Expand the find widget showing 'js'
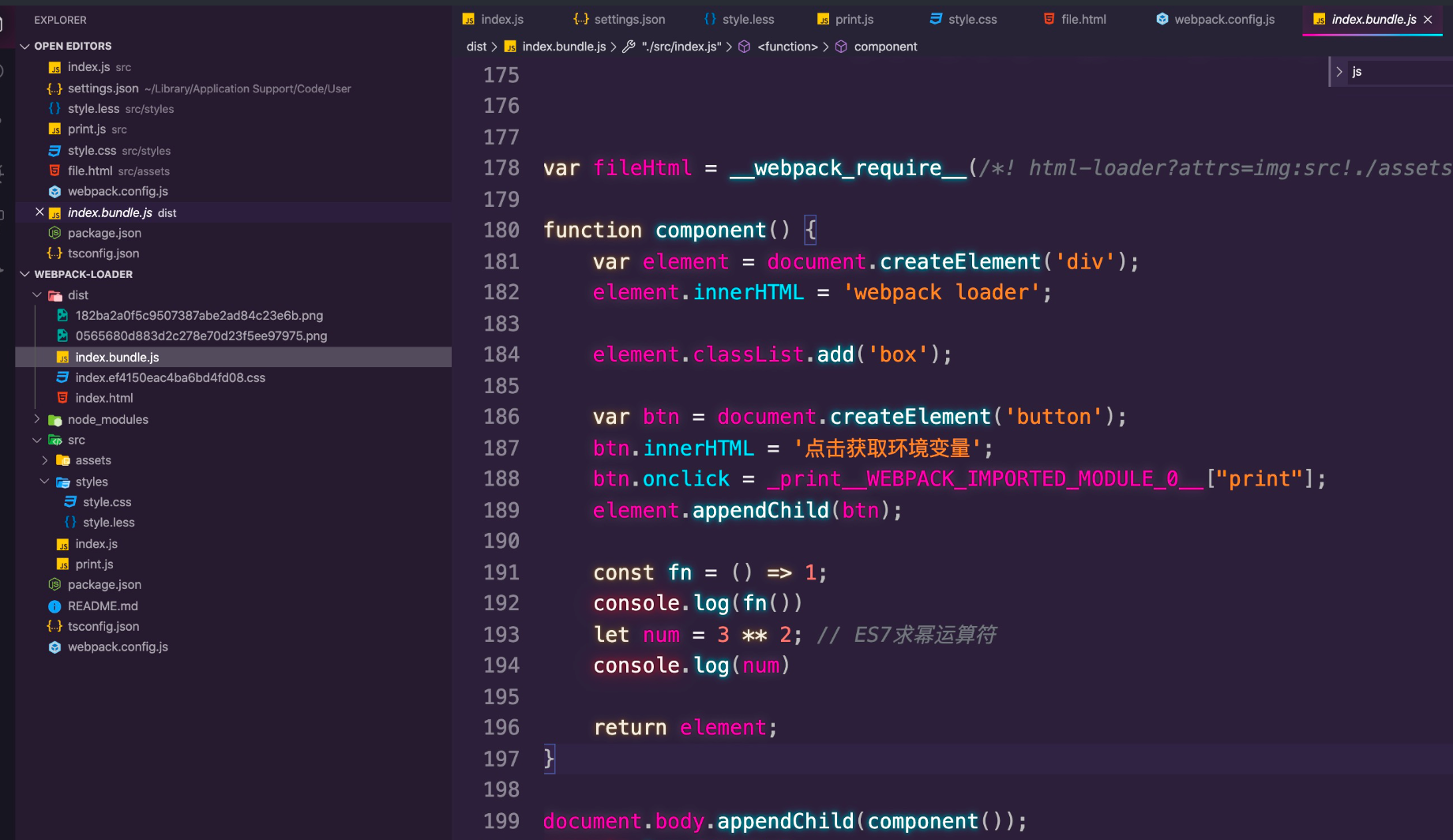1453x840 pixels. 1339,72
